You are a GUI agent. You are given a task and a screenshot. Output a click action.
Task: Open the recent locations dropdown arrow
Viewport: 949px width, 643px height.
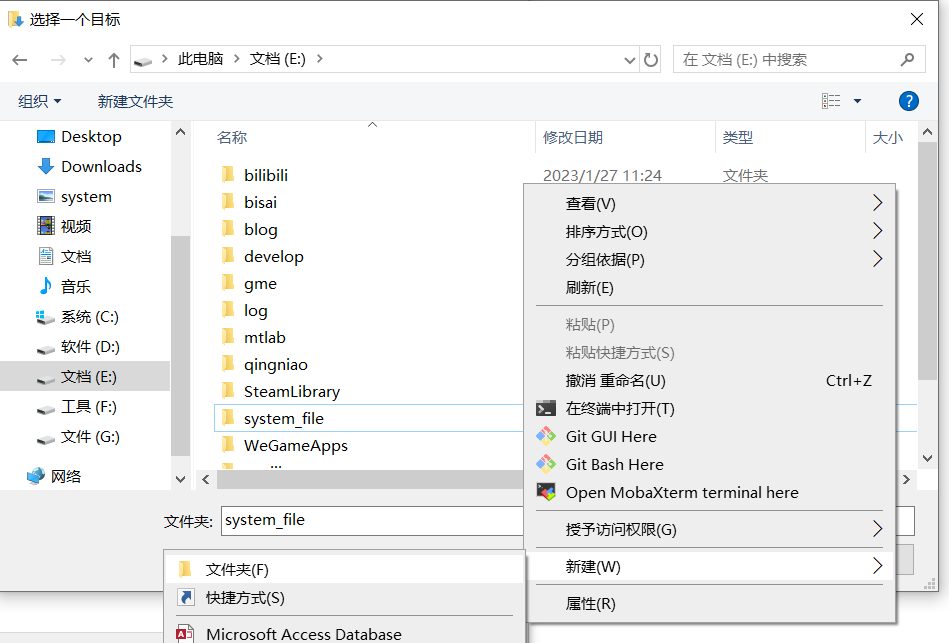pyautogui.click(x=88, y=59)
